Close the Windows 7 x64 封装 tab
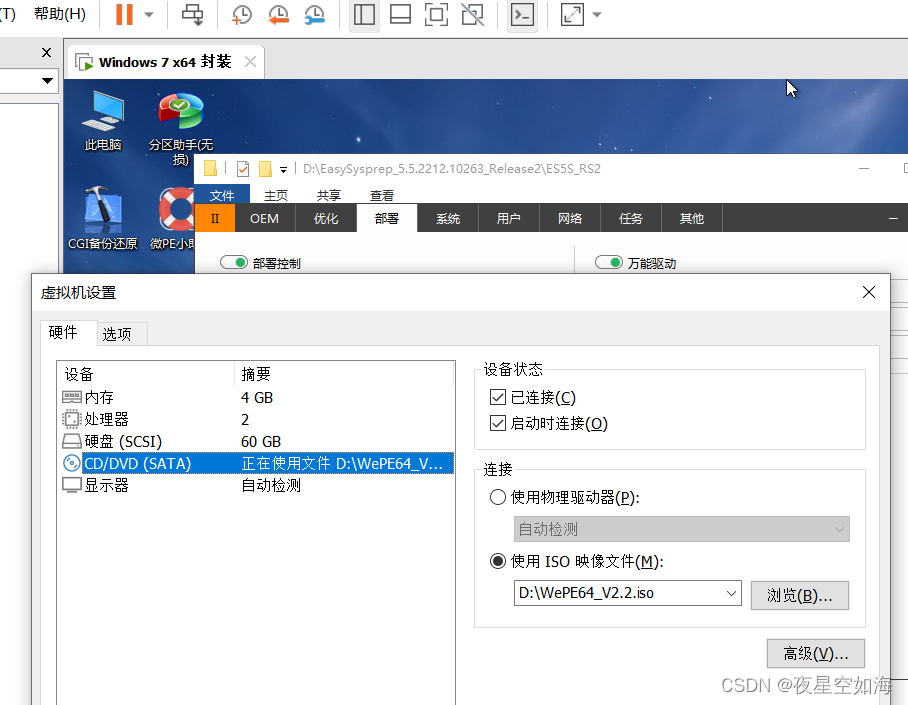The height and width of the screenshot is (705, 908). [x=250, y=61]
